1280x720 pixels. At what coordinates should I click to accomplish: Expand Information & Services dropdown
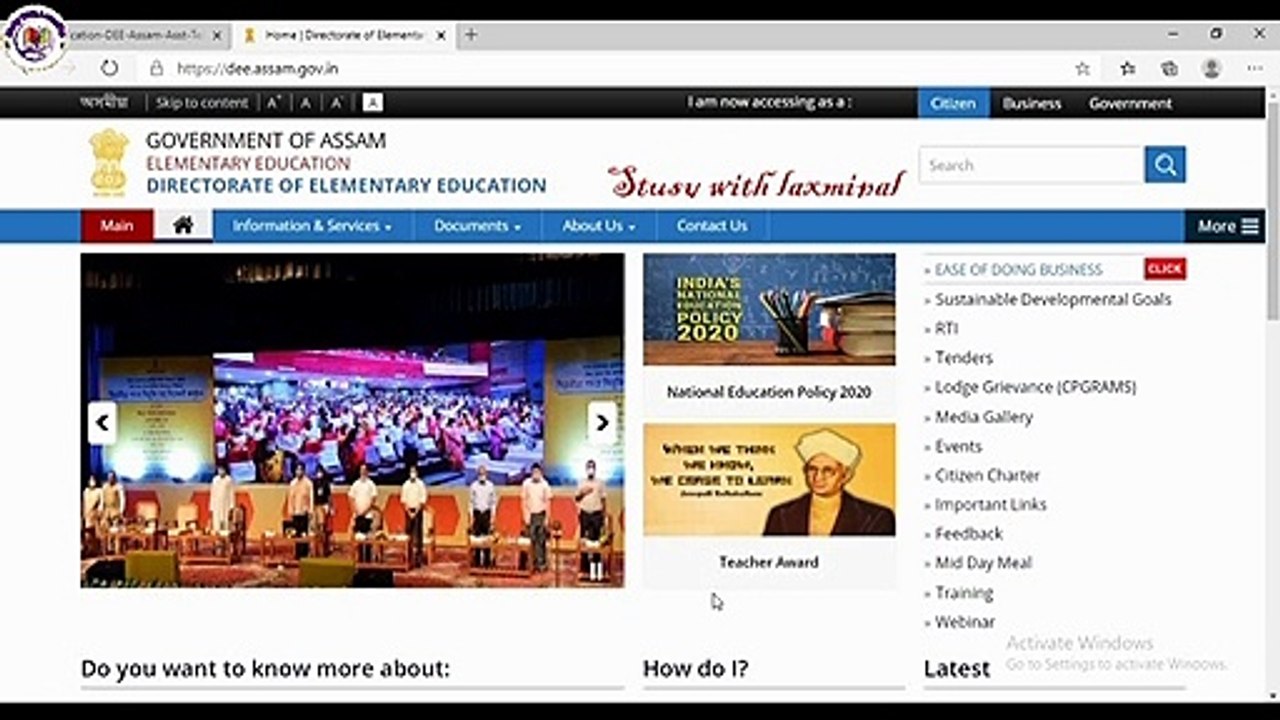[x=312, y=225]
